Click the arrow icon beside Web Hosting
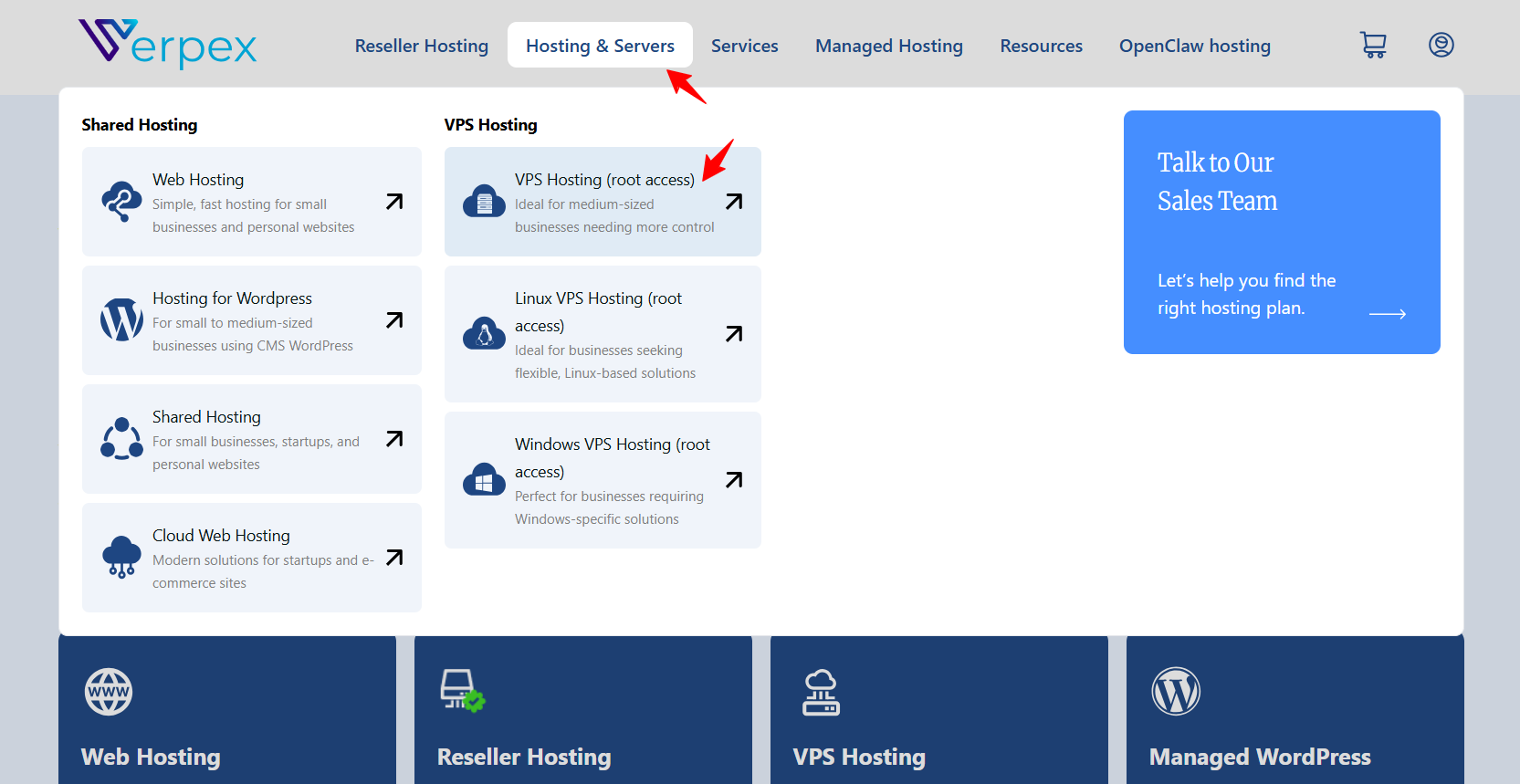The width and height of the screenshot is (1520, 784). tap(394, 202)
